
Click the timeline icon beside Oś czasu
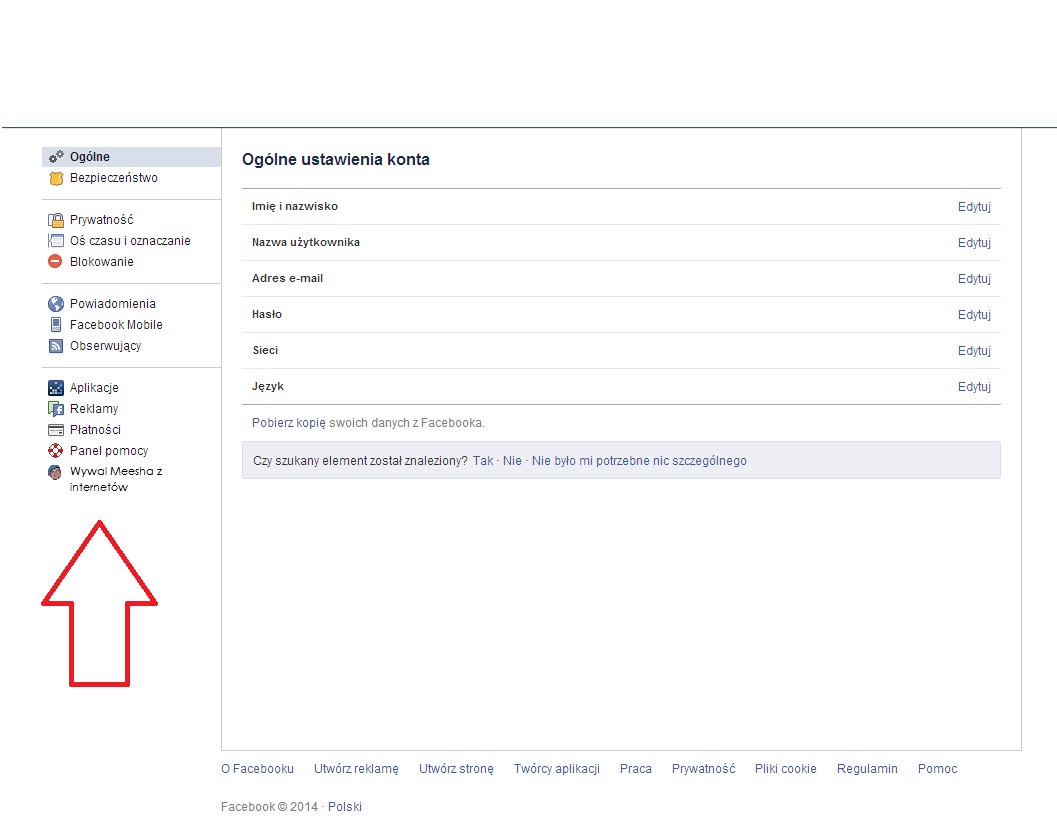tap(56, 241)
